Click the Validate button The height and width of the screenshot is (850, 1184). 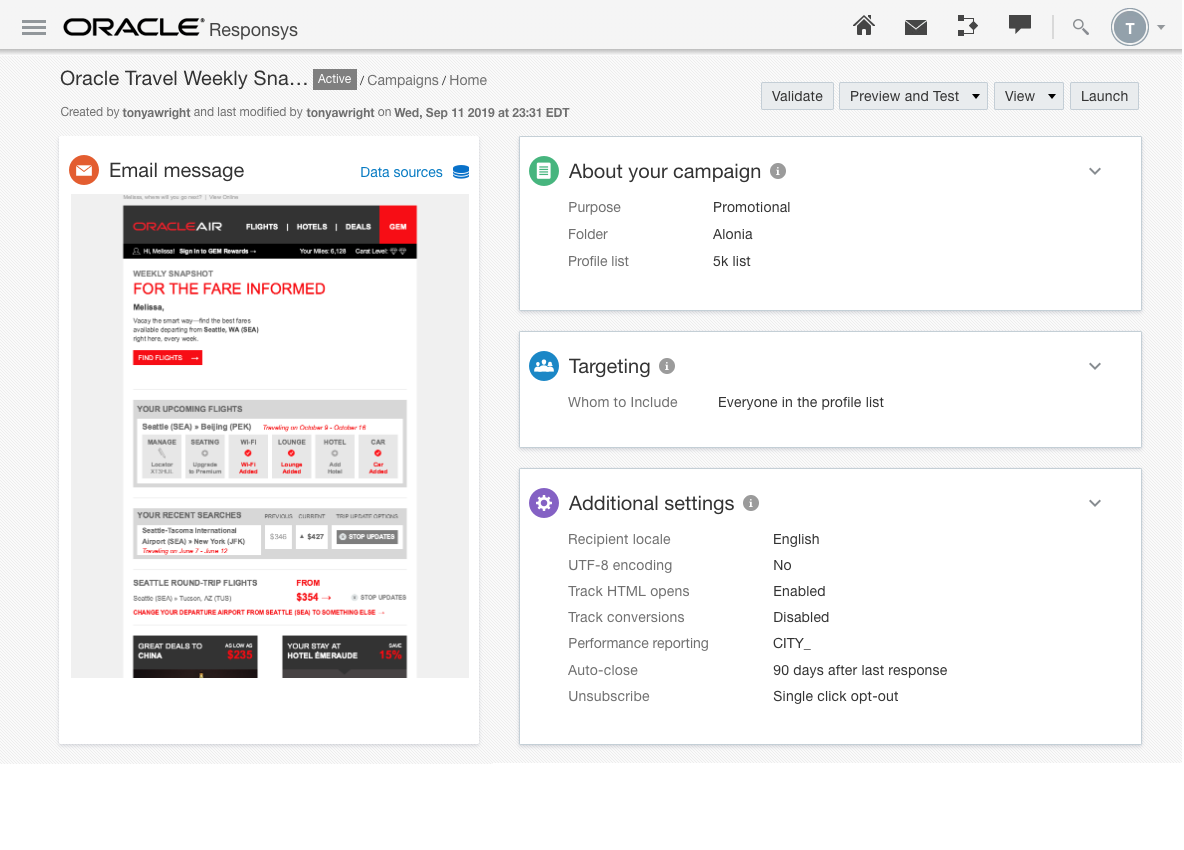797,96
